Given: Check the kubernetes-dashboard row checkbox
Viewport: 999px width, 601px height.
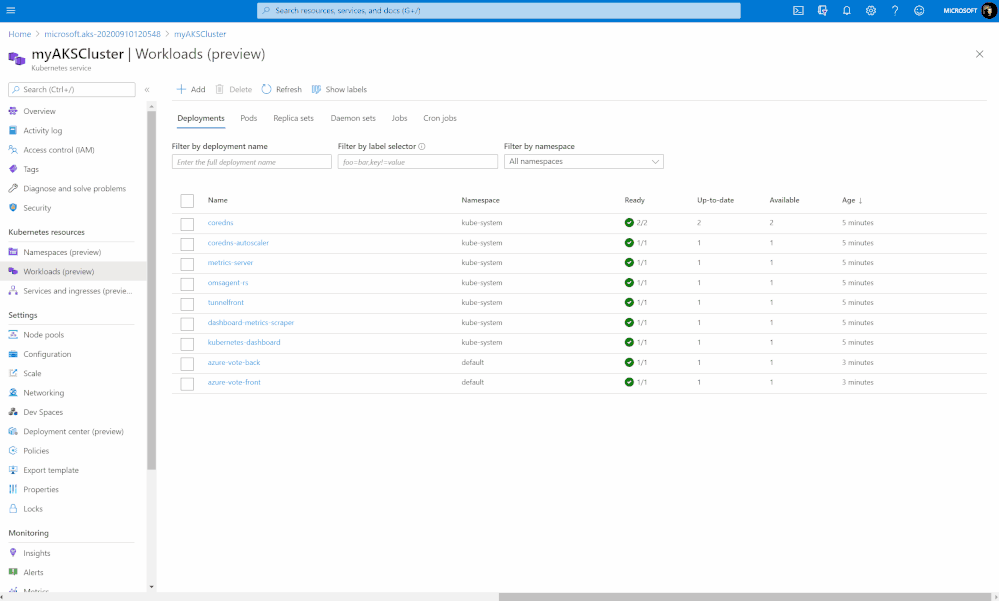Looking at the screenshot, I should (187, 344).
